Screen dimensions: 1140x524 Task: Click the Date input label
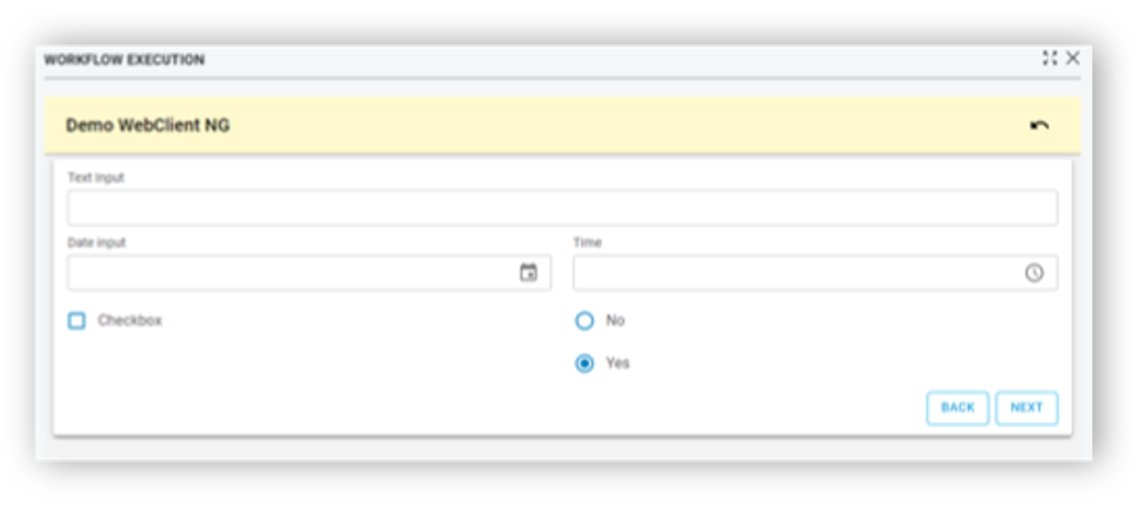[x=97, y=243]
